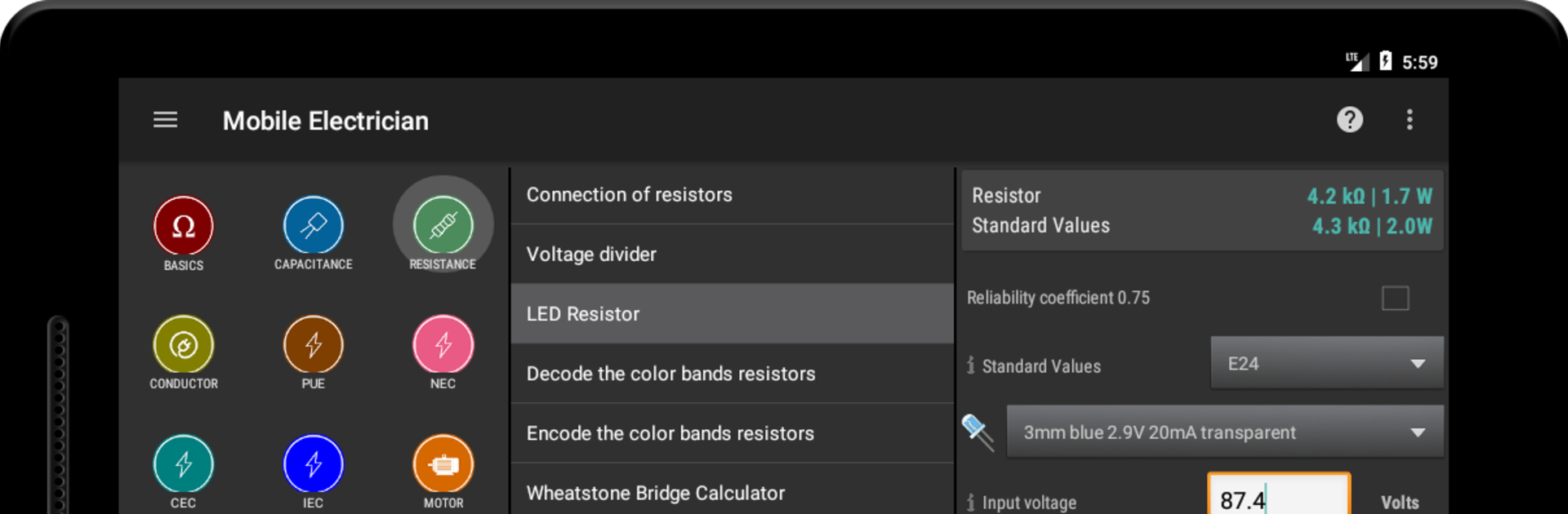
Task: Enable the Reliability coefficient 0.75 checkbox
Action: tap(1395, 299)
